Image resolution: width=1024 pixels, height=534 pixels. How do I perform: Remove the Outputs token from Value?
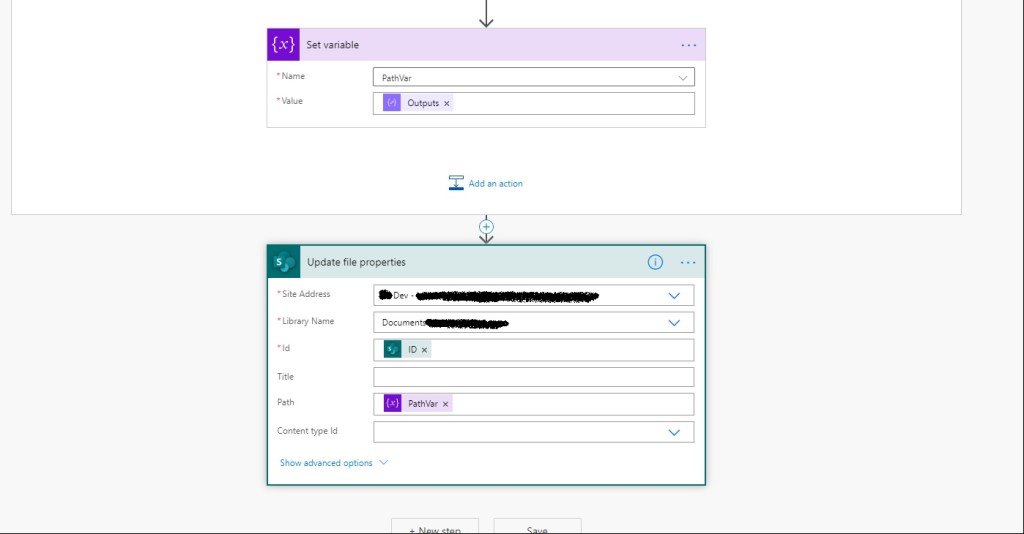pos(447,104)
